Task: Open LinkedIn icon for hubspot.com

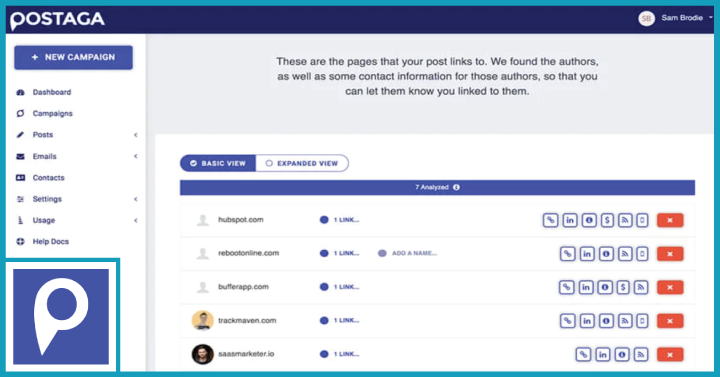Action: (x=569, y=220)
